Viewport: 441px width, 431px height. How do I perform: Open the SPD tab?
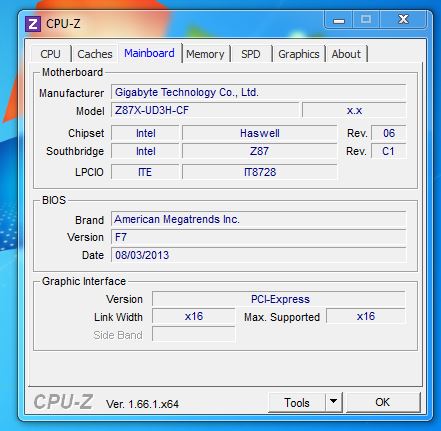coord(251,54)
